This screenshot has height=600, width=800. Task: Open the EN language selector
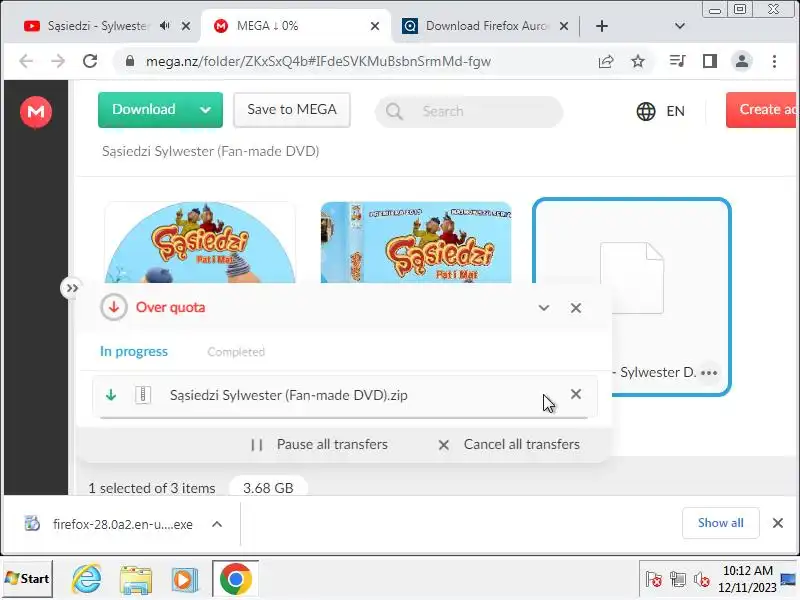pos(661,111)
